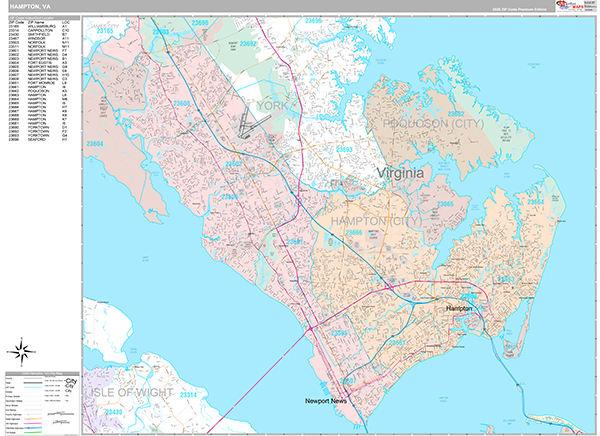Image resolution: width=600 pixels, height=436 pixels.
Task: Click ZIP code label 23185
Action: [x=104, y=30]
